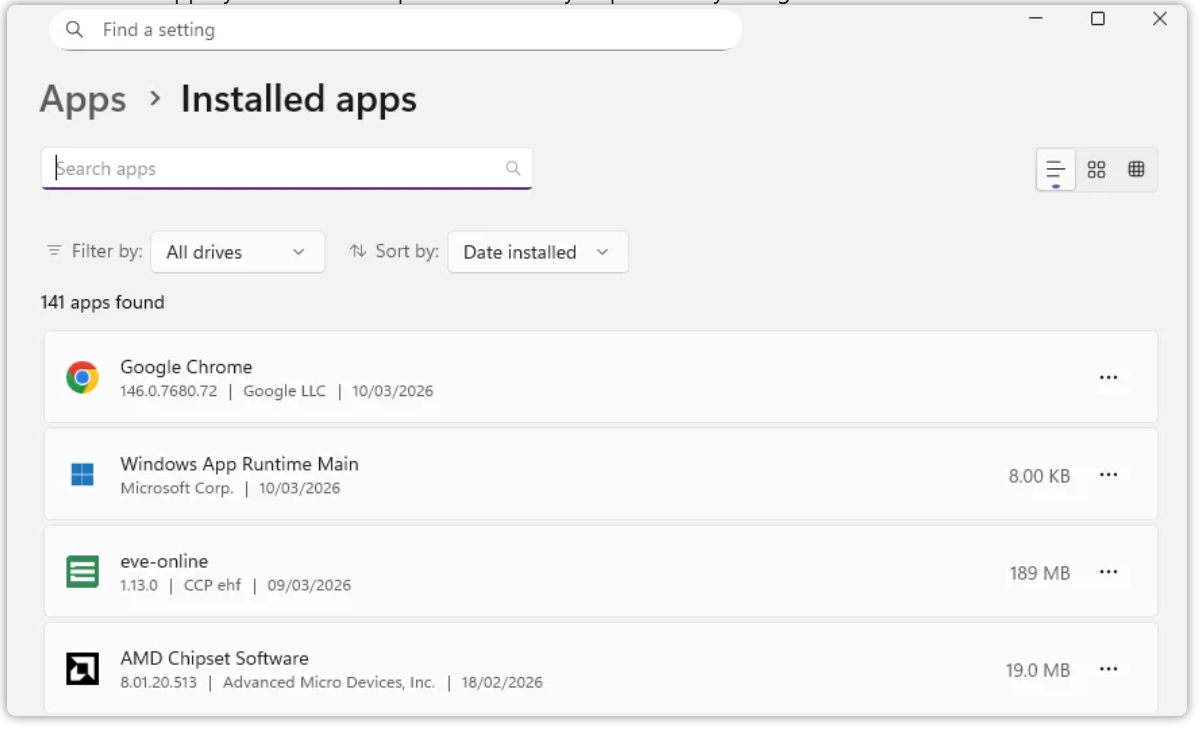
Task: Open more options for eve-online
Action: 1108,572
